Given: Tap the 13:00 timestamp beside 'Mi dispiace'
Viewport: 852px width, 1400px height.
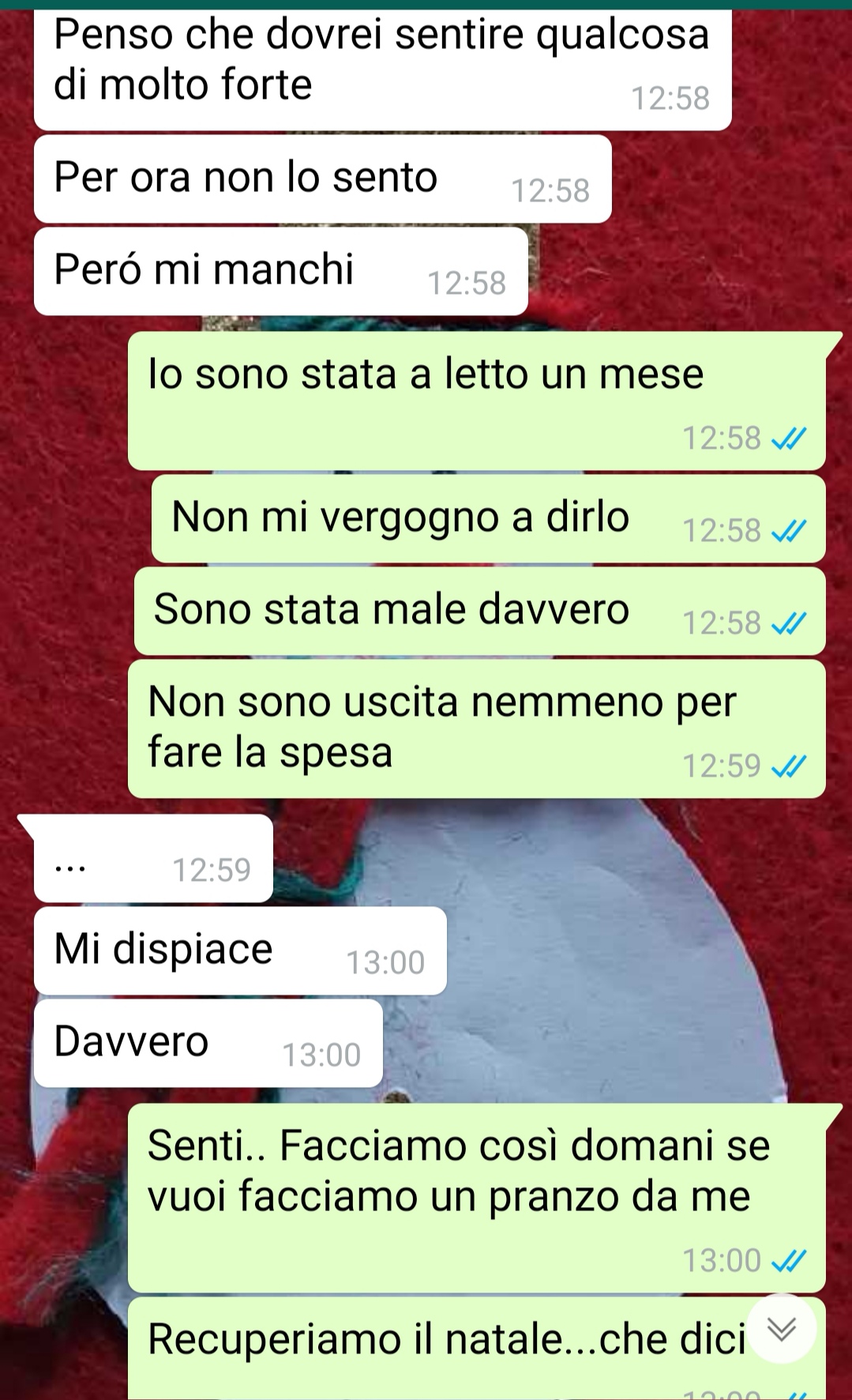Looking at the screenshot, I should pyautogui.click(x=385, y=962).
